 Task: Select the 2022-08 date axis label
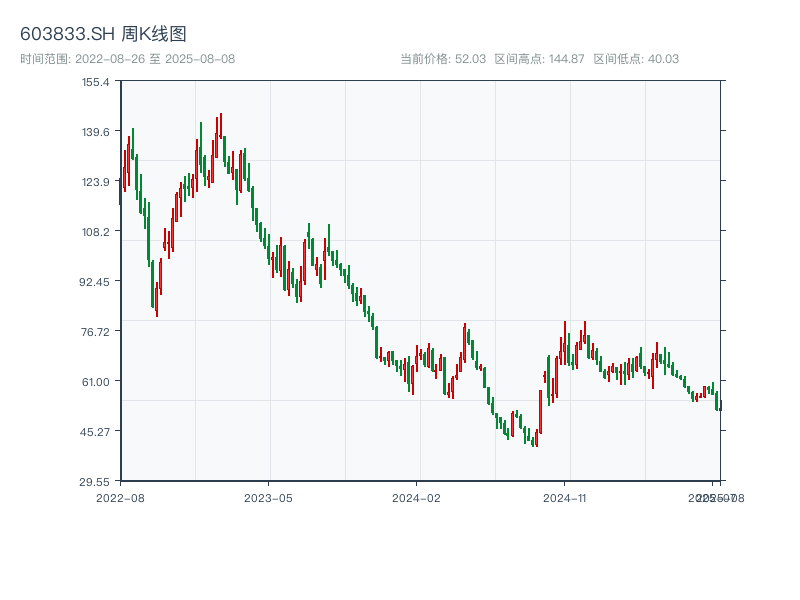pos(120,497)
